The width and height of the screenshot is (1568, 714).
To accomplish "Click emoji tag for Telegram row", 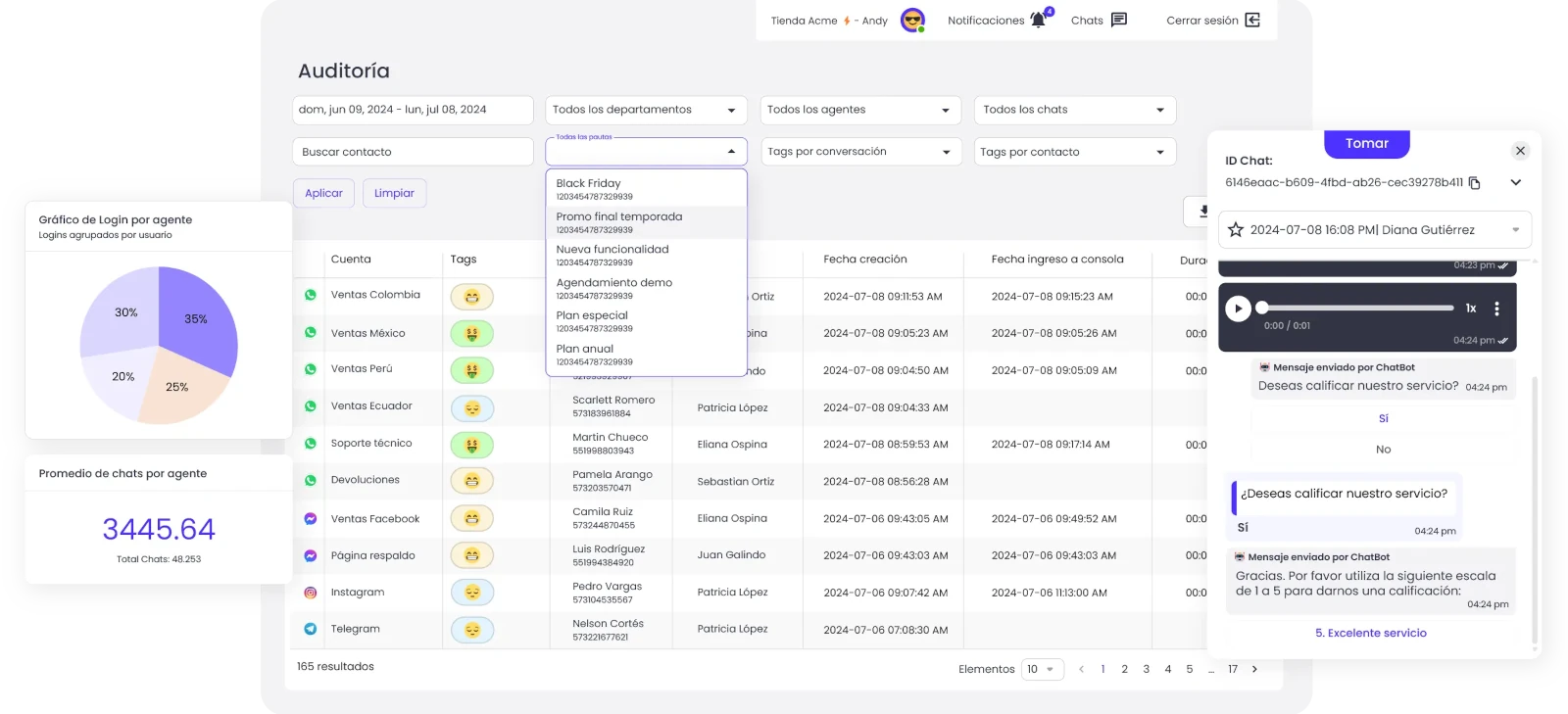I will point(472,630).
